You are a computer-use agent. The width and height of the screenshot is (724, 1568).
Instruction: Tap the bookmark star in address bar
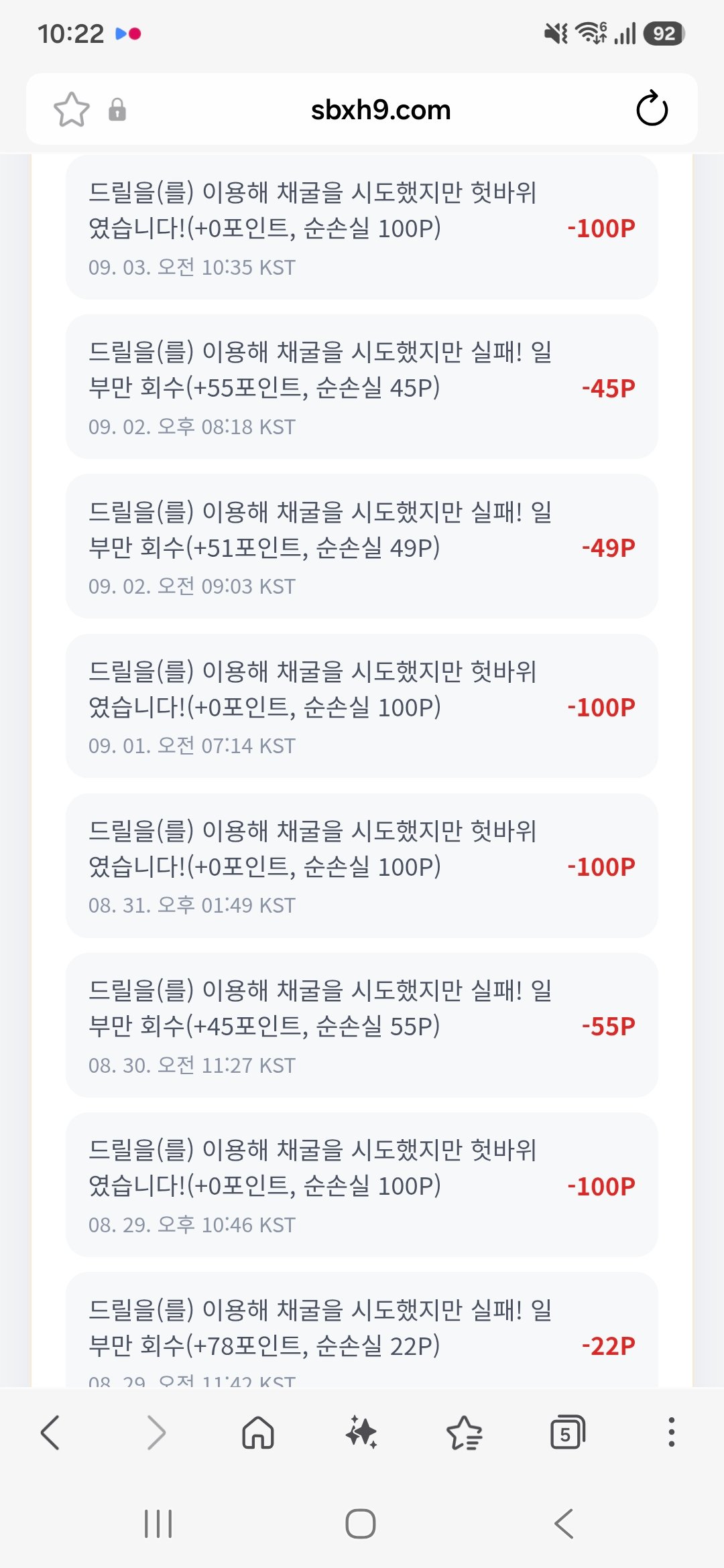[71, 109]
